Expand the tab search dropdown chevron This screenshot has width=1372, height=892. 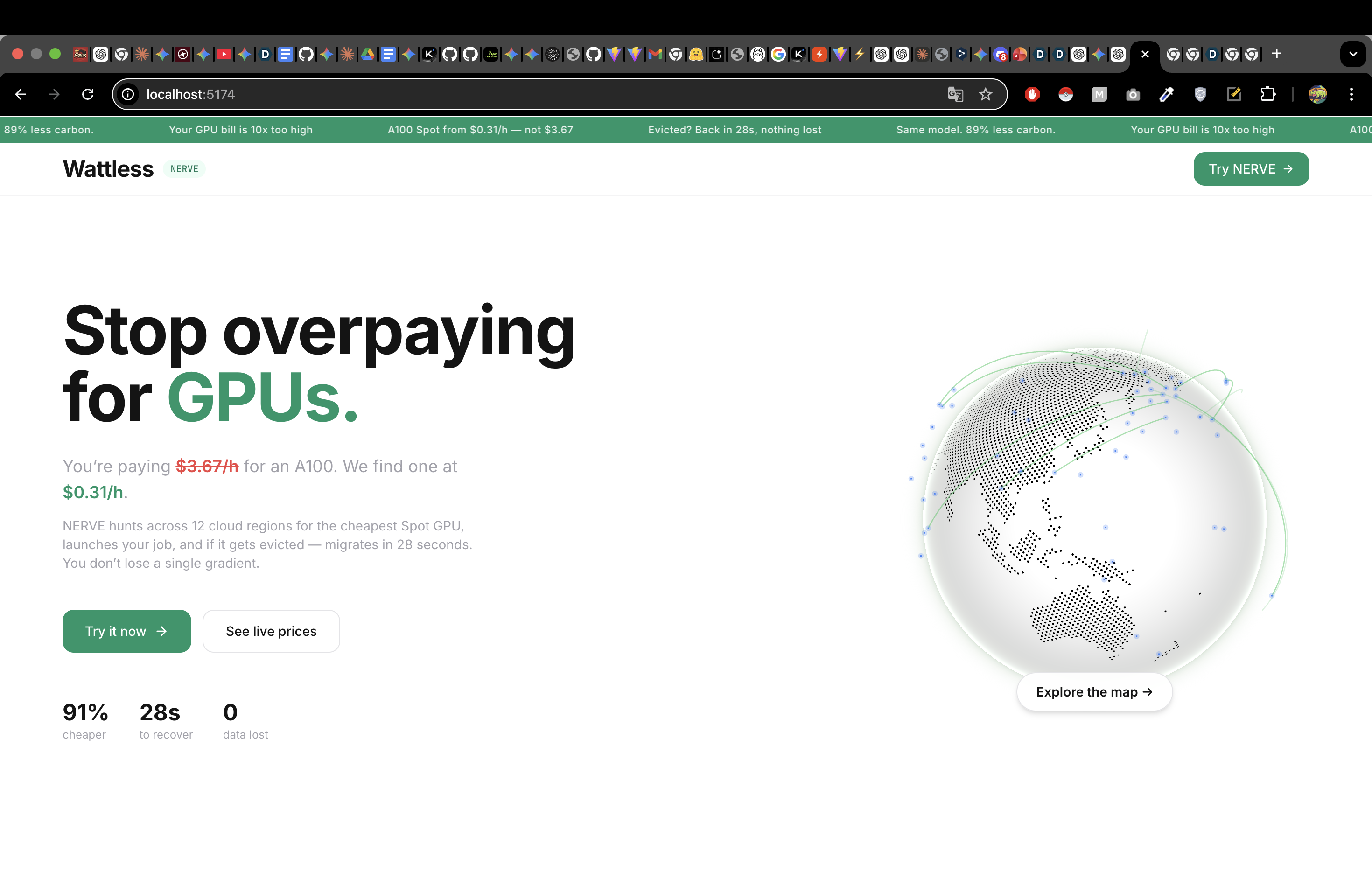click(1352, 54)
